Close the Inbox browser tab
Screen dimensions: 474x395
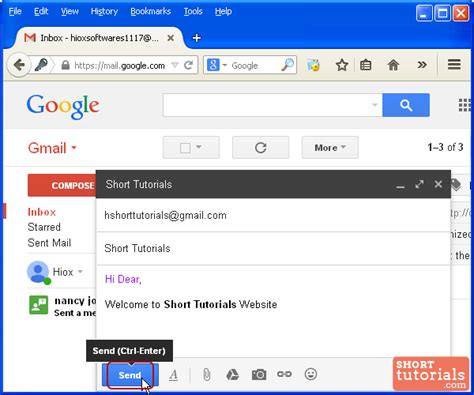click(x=170, y=38)
